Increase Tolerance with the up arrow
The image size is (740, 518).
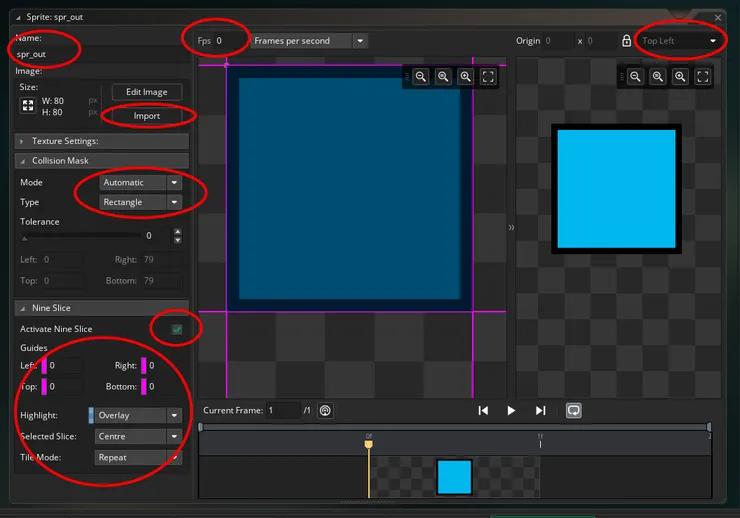point(177,231)
